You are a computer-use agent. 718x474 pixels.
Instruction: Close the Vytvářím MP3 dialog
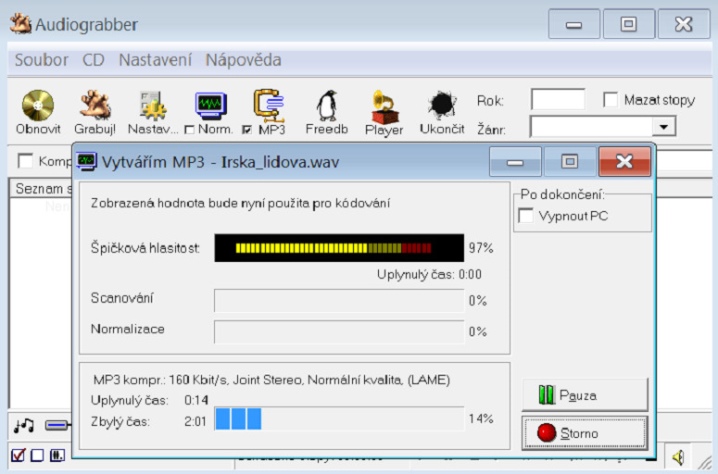(625, 161)
